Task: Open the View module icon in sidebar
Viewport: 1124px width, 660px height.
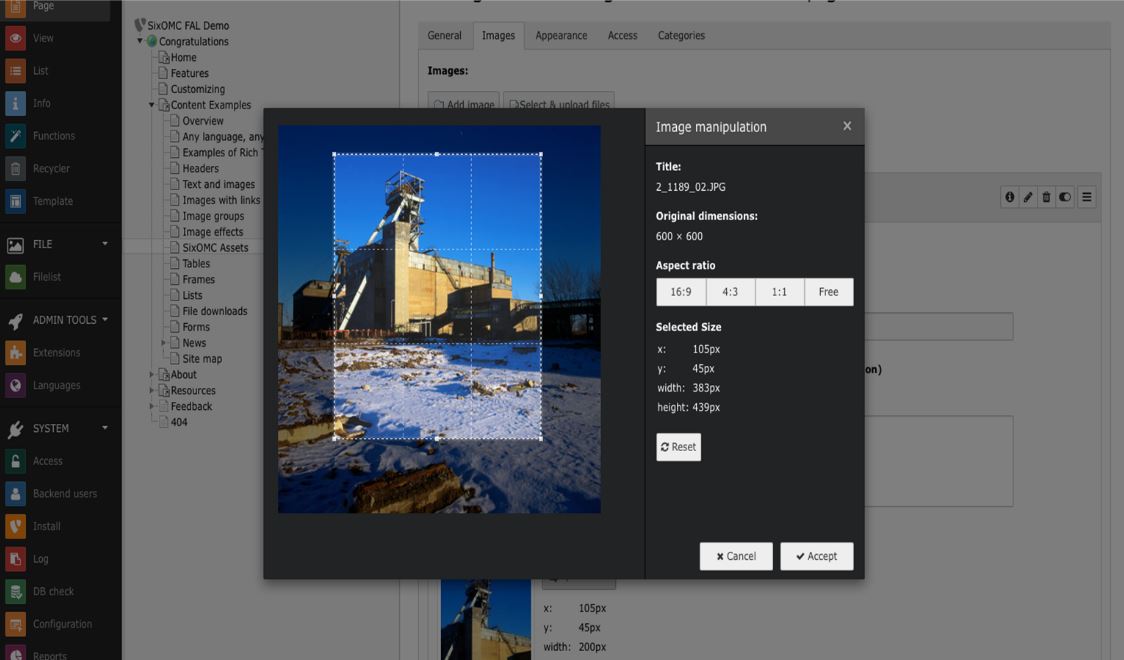Action: coord(15,38)
